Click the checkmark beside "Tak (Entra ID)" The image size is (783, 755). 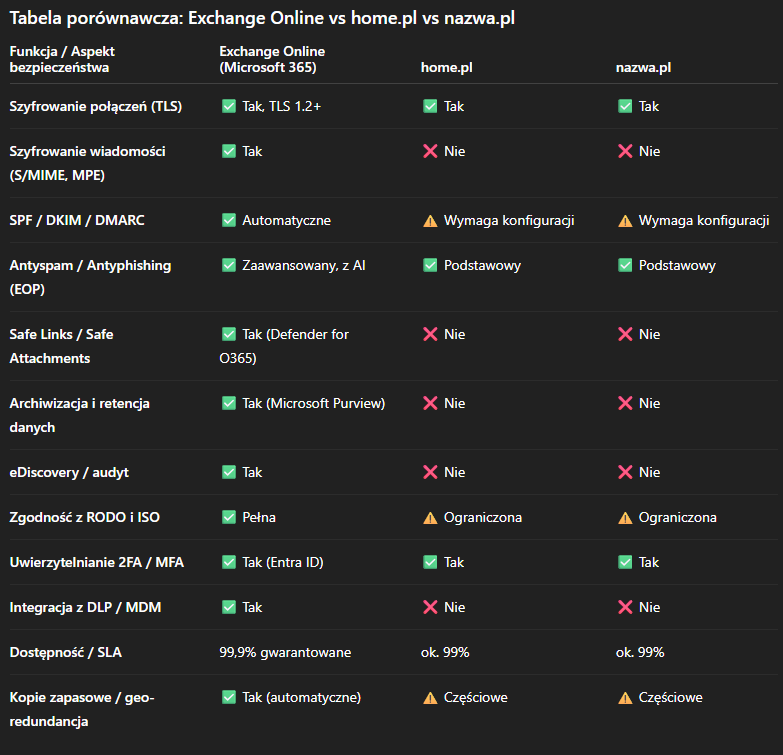tap(228, 562)
